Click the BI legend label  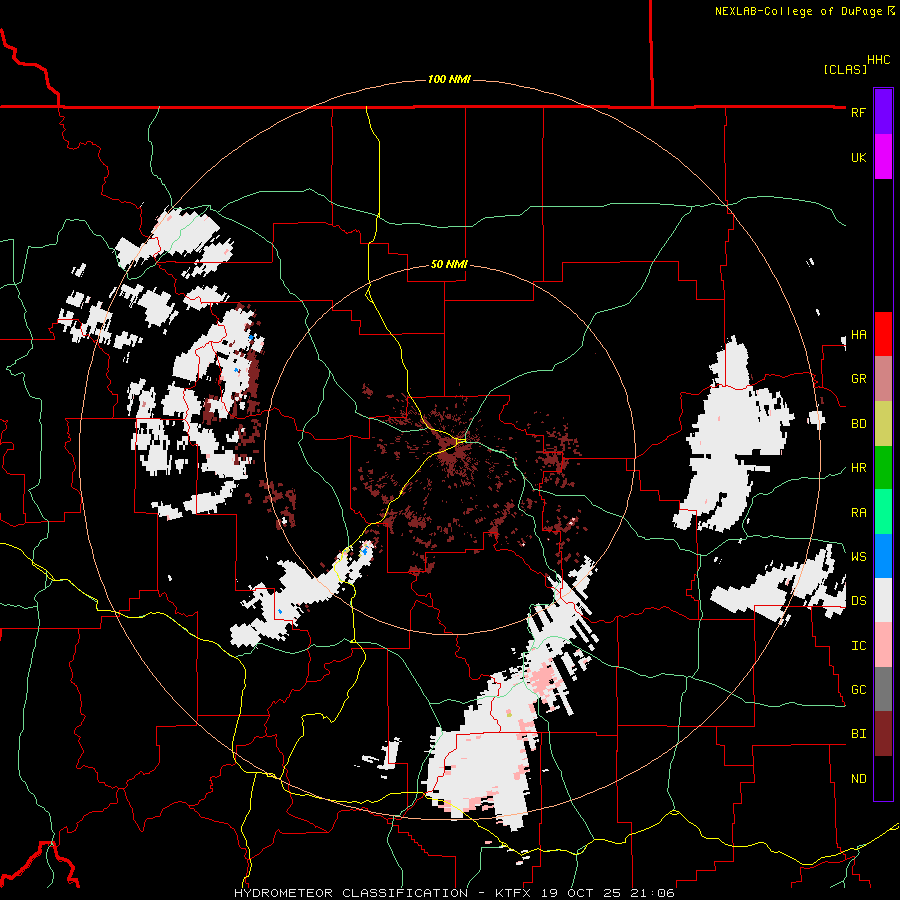(x=858, y=734)
